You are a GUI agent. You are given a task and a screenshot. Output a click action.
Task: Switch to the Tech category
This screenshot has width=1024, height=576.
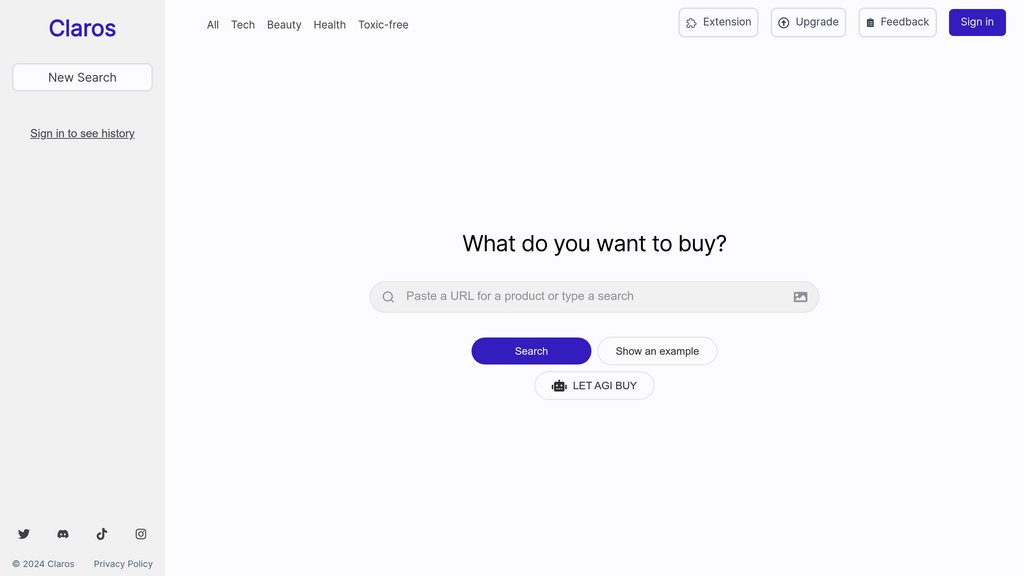point(243,25)
